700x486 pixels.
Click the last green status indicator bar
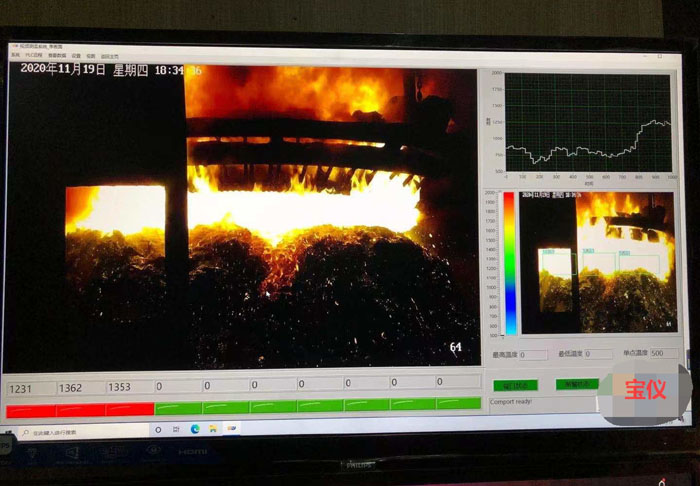pyautogui.click(x=459, y=403)
